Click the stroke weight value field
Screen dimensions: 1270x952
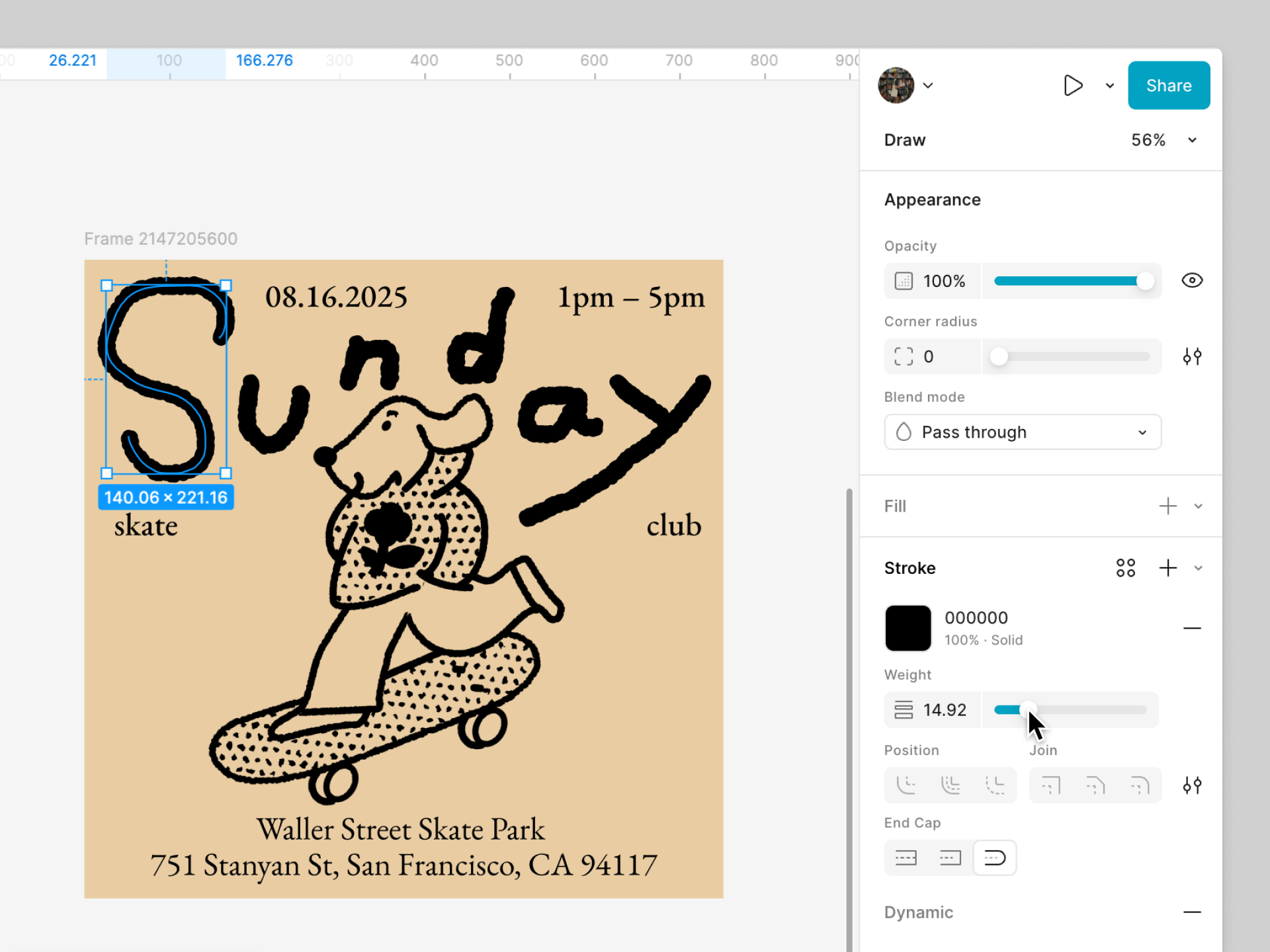(944, 710)
